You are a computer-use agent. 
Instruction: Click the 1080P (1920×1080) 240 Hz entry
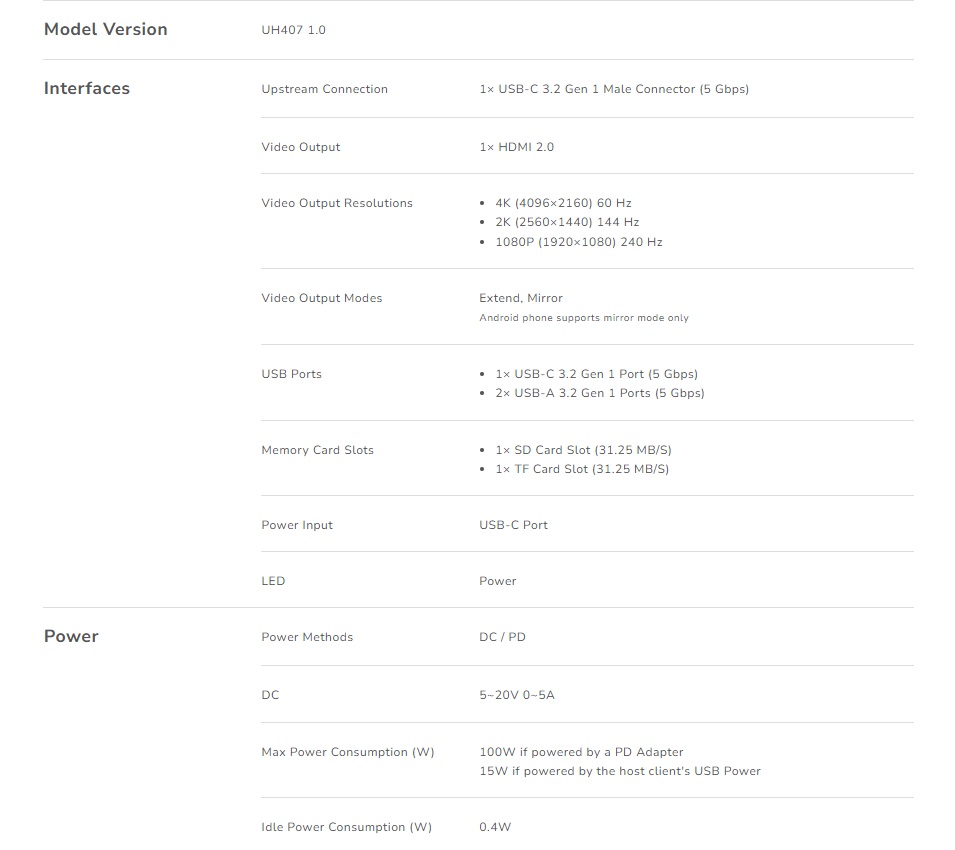(578, 242)
